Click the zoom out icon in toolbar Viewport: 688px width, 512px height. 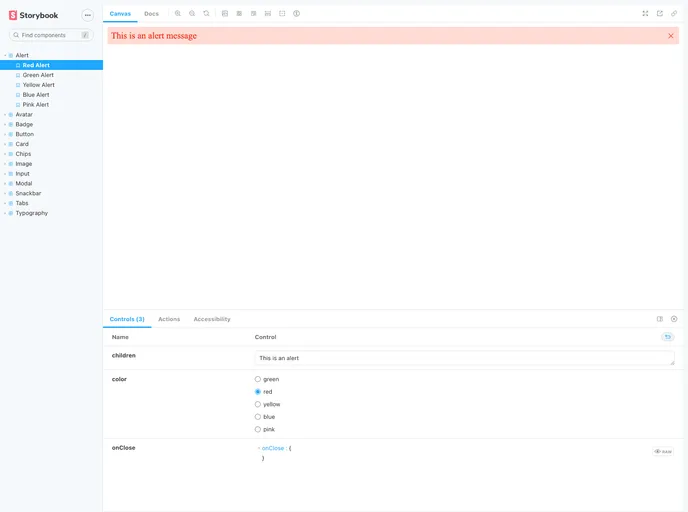click(192, 13)
